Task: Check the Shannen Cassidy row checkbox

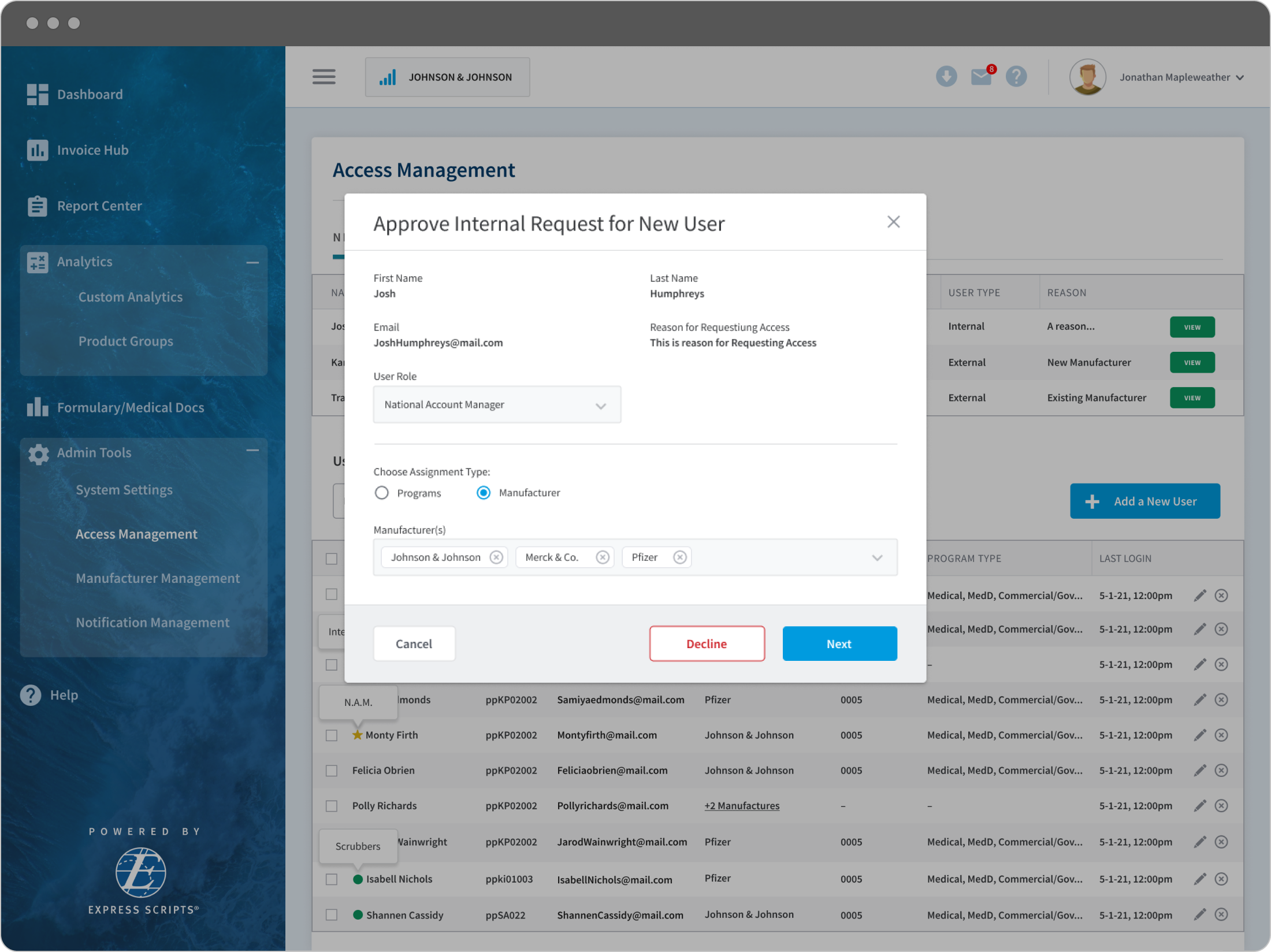Action: click(x=332, y=915)
